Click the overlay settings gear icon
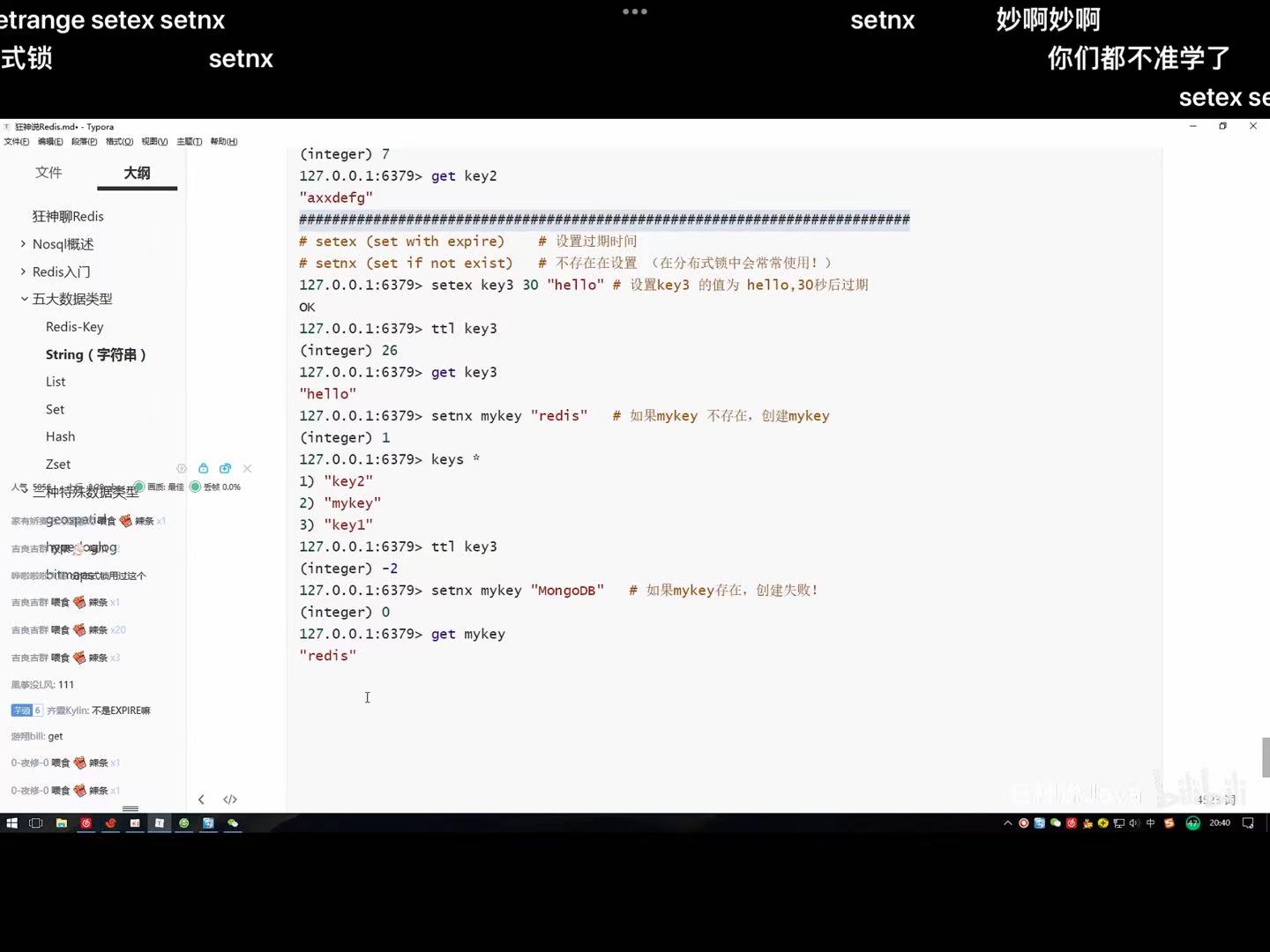 pos(182,469)
